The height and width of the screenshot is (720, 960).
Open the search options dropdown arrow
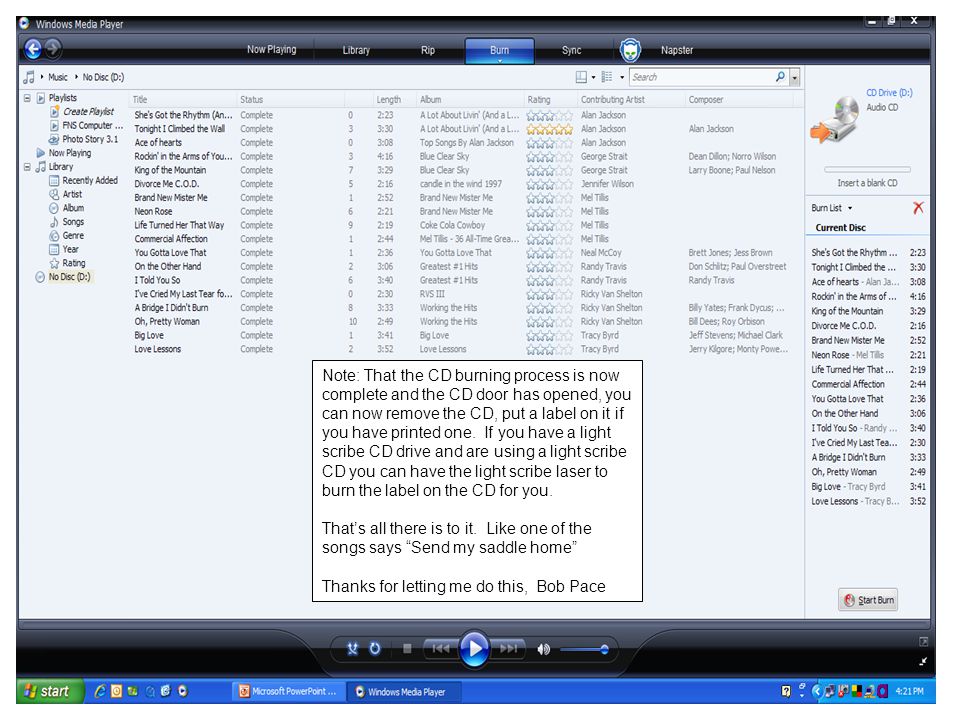pos(794,78)
